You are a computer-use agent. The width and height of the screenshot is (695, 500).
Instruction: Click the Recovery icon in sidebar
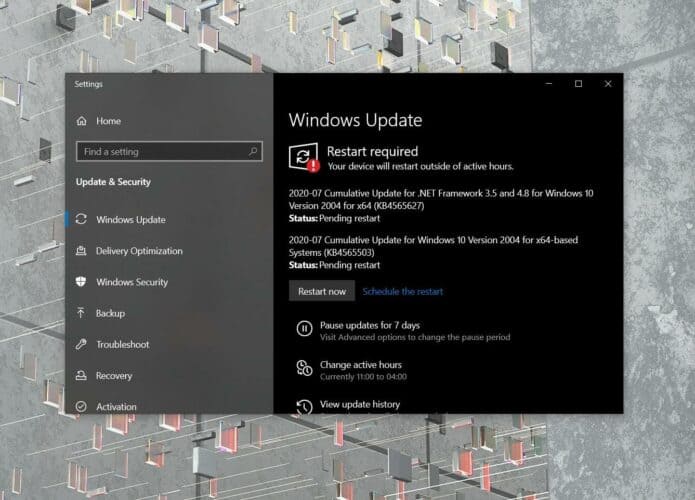[81, 375]
